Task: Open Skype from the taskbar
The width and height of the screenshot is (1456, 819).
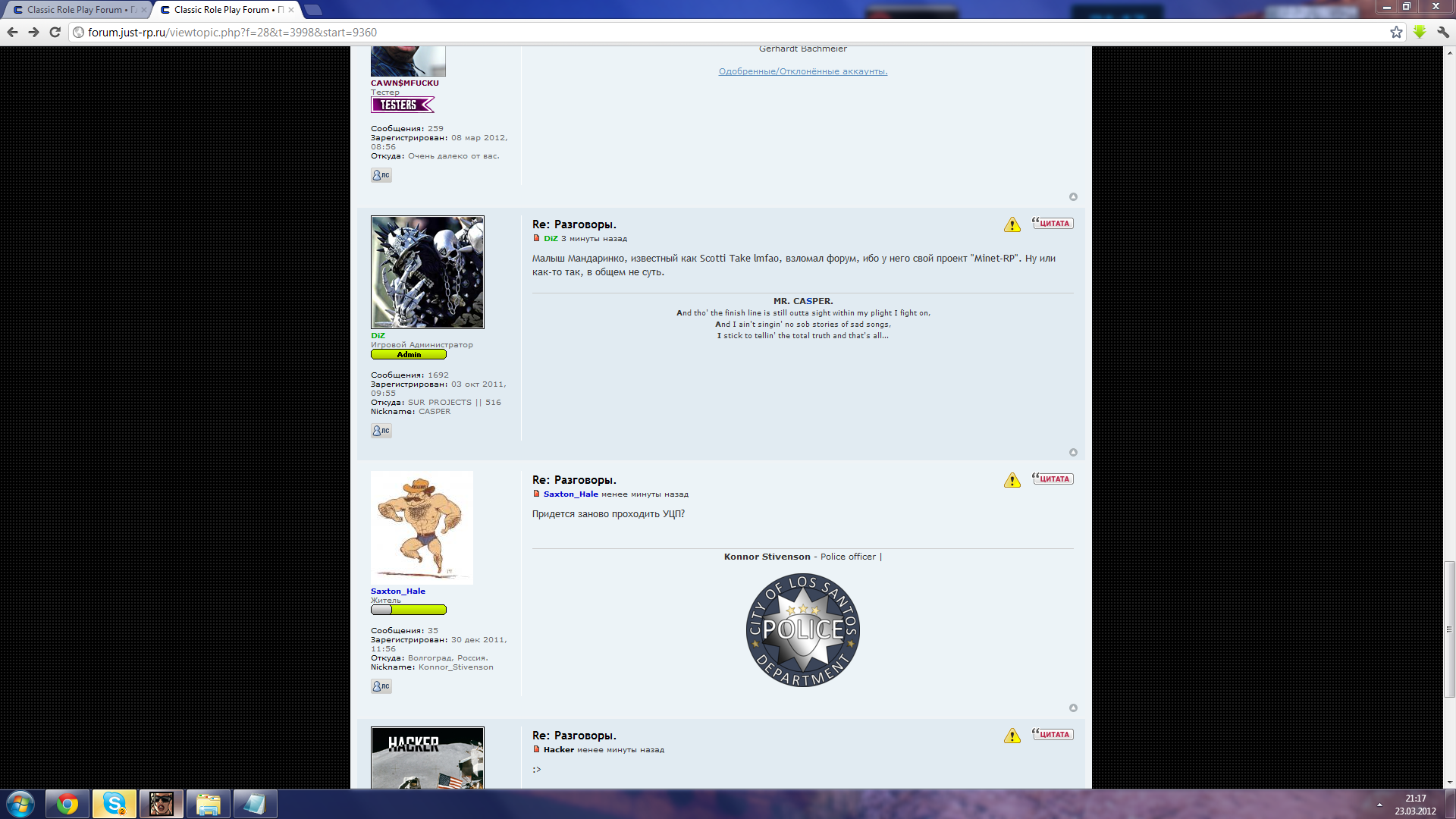Action: [x=115, y=804]
